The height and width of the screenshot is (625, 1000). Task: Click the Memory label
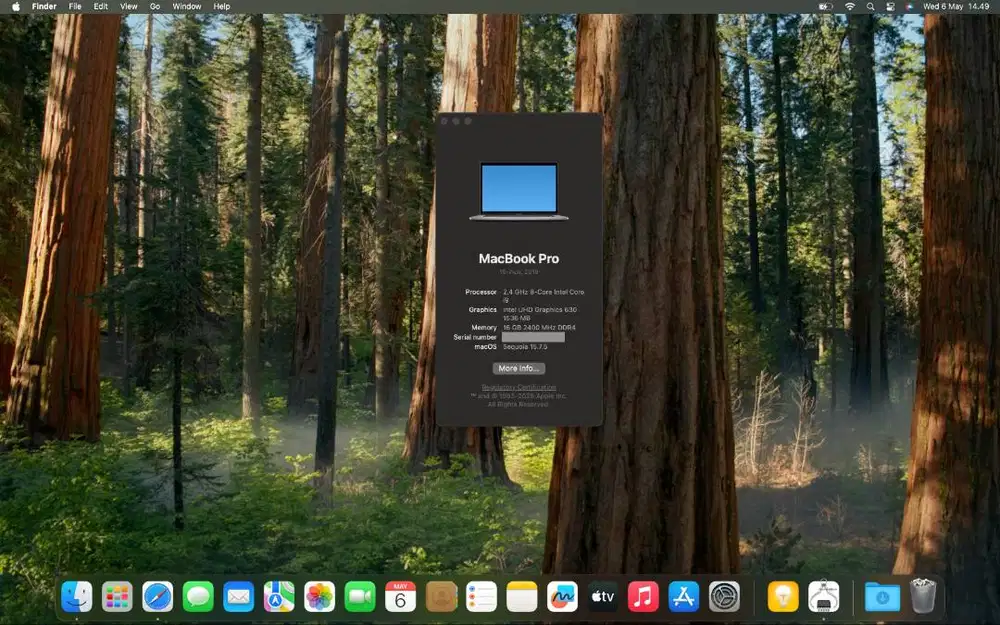coord(484,327)
